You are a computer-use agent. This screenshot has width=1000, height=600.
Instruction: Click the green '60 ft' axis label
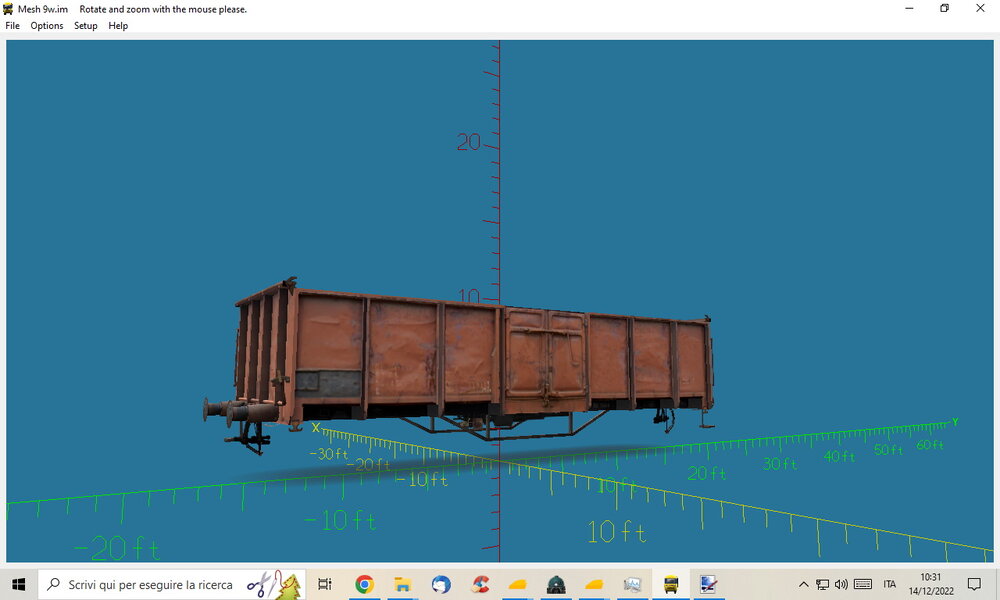pos(930,444)
